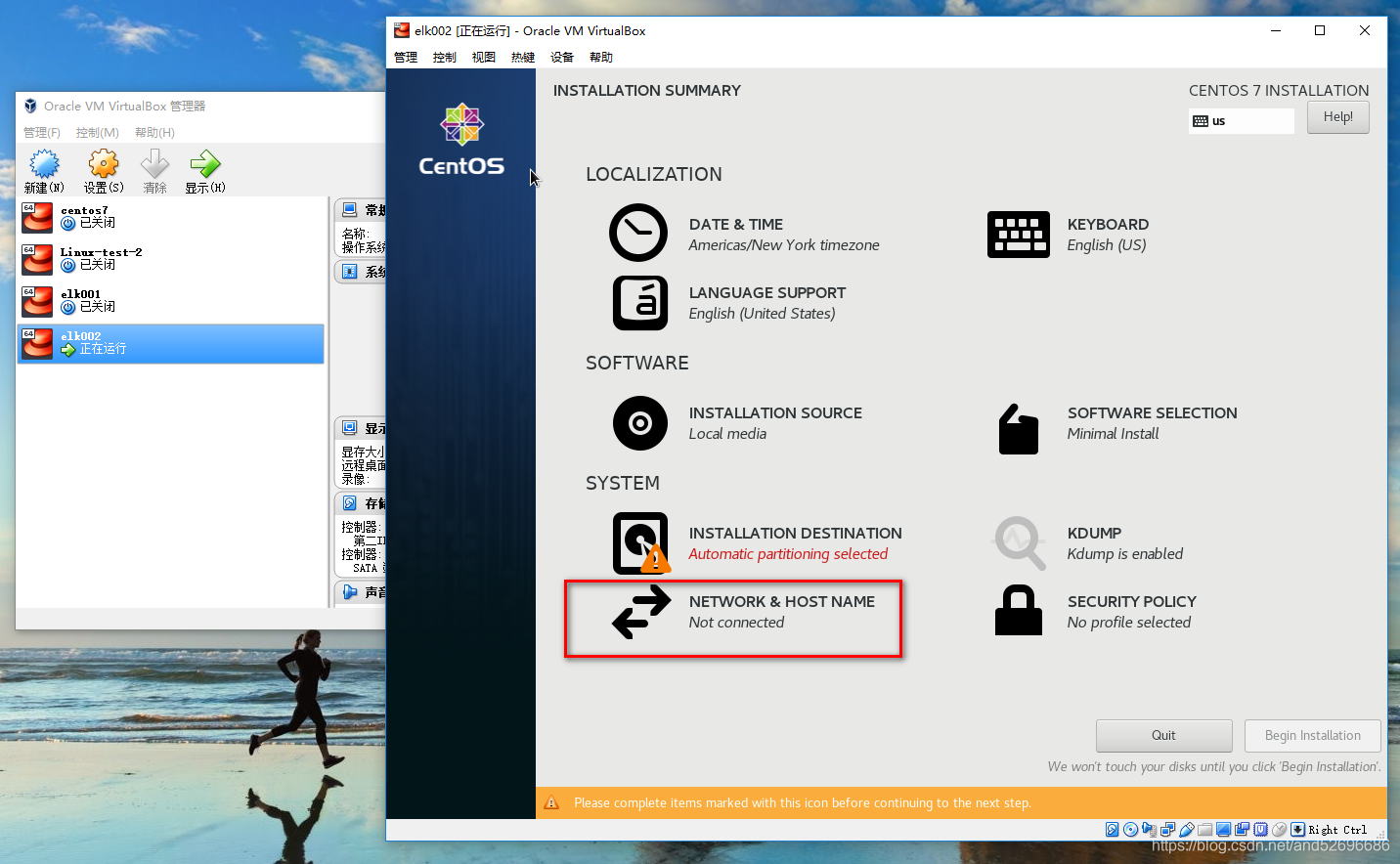Click hard disk activity status icon
The width and height of the screenshot is (1400, 864).
click(x=1113, y=830)
